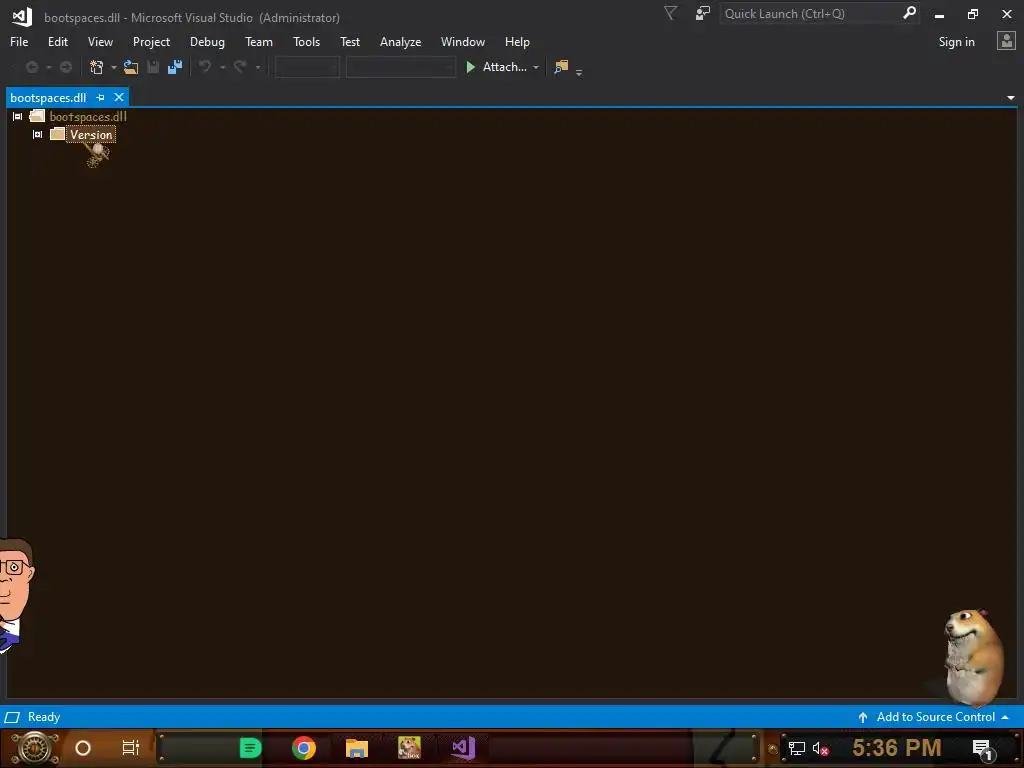Click the bootspaces.dll folder icon
Screen dimensions: 1024x768
(x=37, y=116)
